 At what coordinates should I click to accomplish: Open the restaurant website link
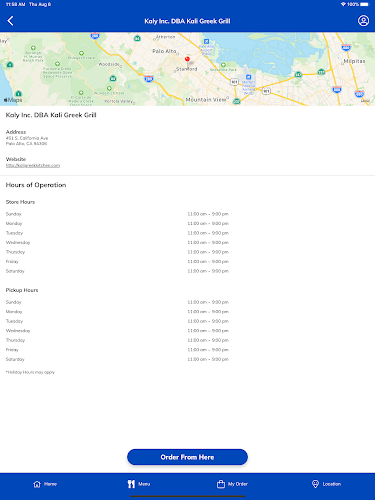tap(33, 165)
